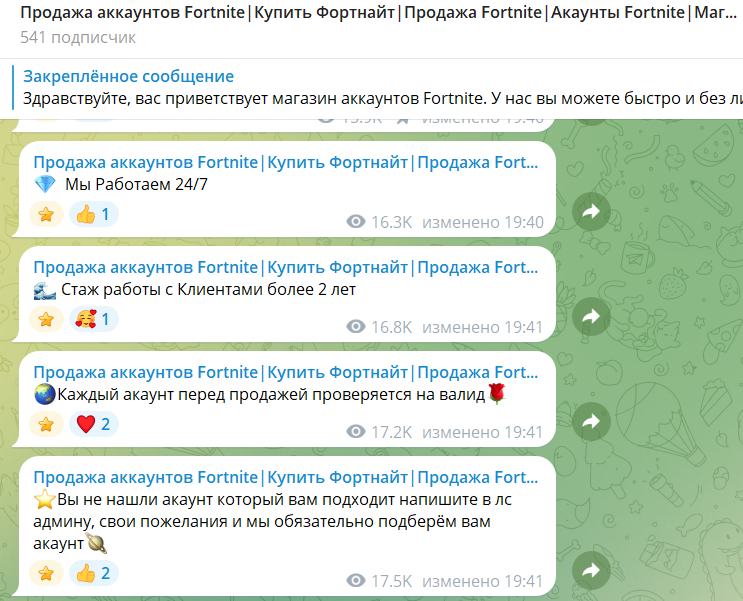Click text 'Стаж работы с Клиентами более 2 лет'

tap(208, 290)
